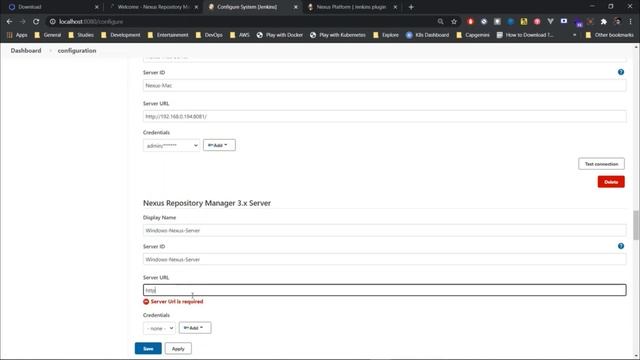The image size is (640, 360).
Task: Apply the configuration changes
Action: pos(178,349)
